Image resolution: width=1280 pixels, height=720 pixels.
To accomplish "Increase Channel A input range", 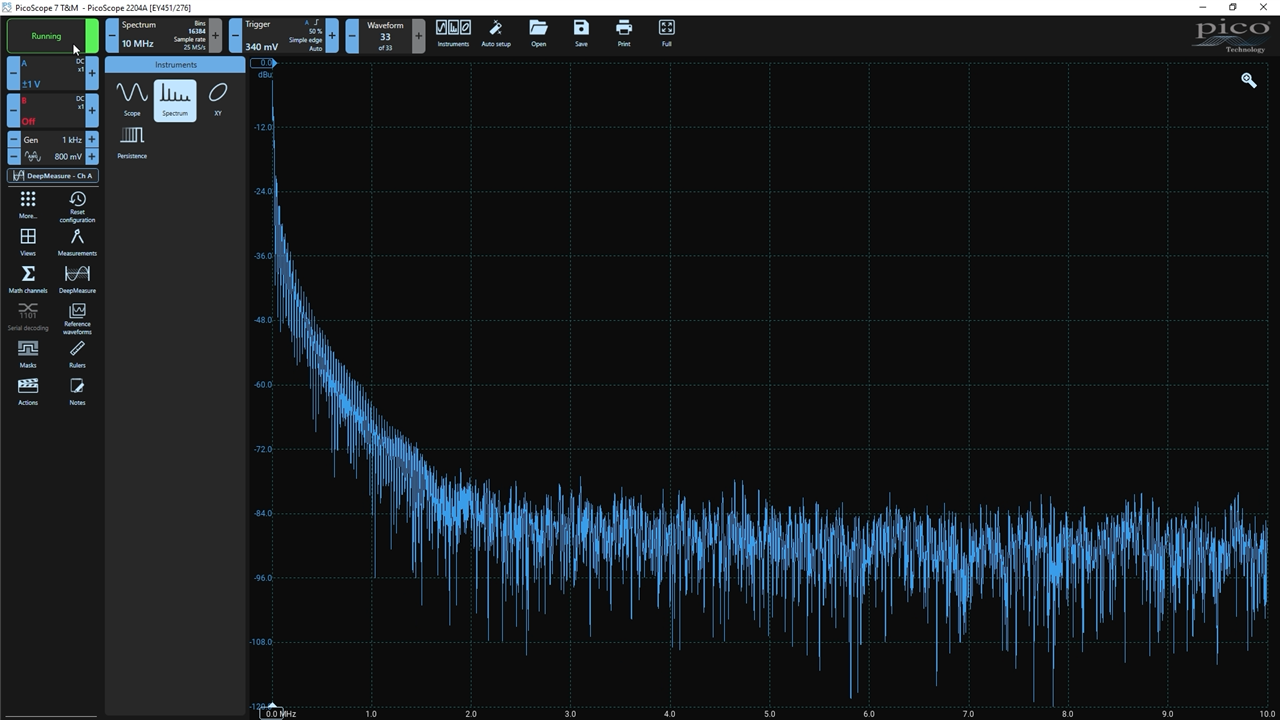I will pyautogui.click(x=92, y=74).
